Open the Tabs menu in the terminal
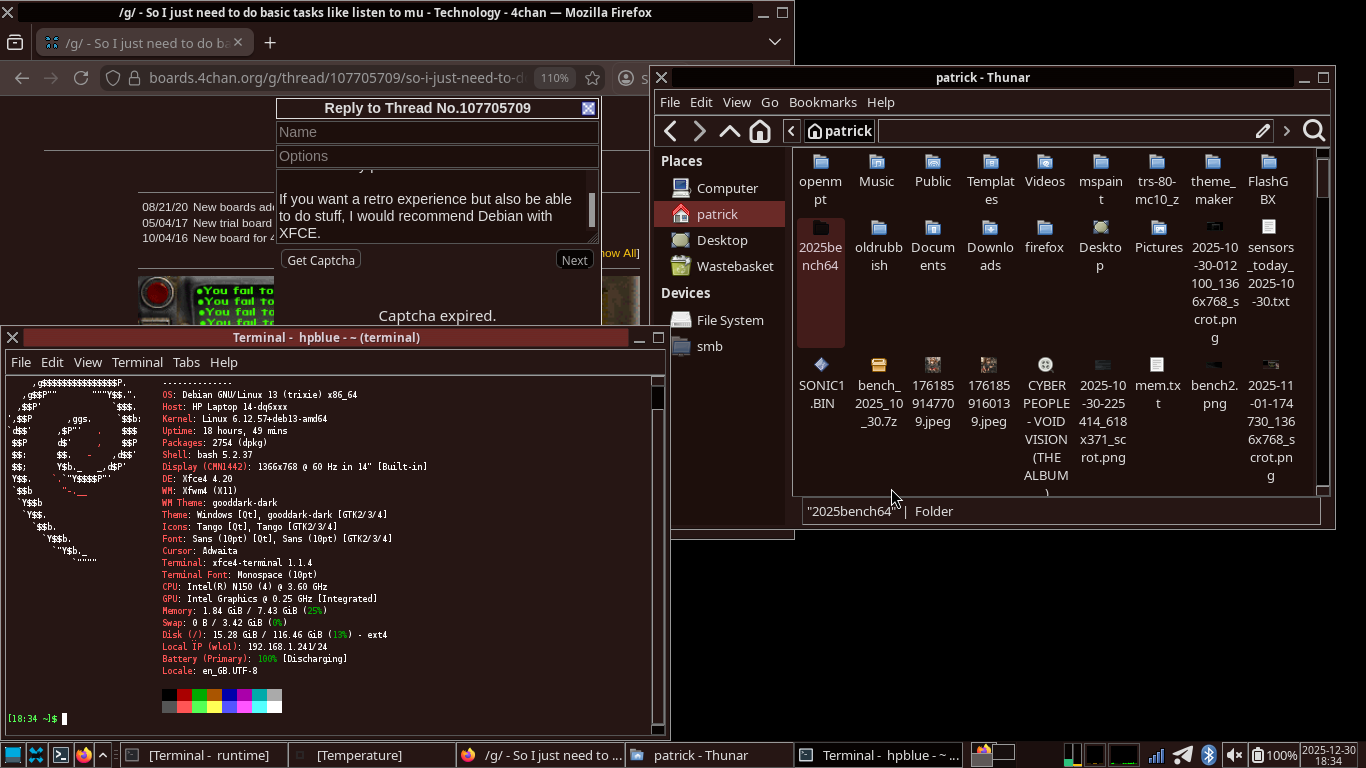This screenshot has height=768, width=1366. pyautogui.click(x=186, y=362)
